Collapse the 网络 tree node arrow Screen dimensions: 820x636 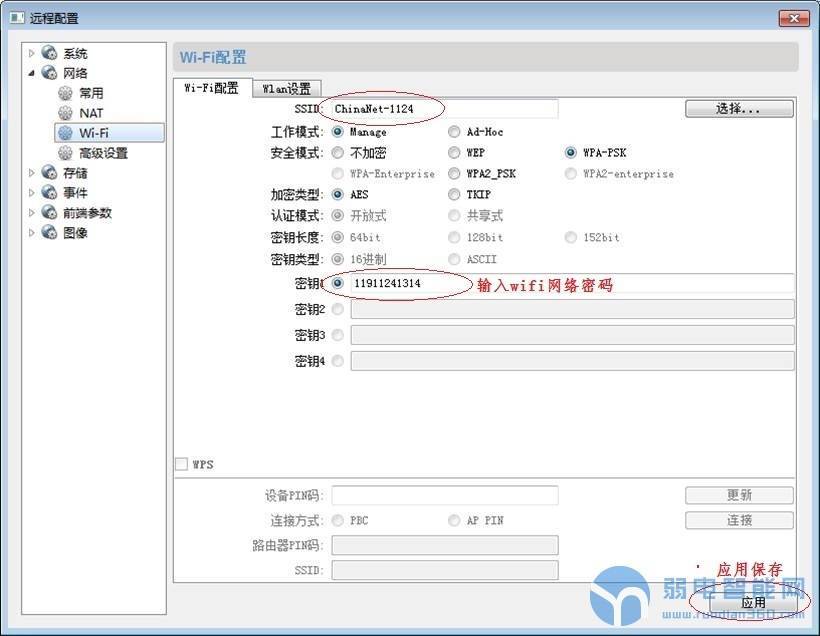click(x=32, y=73)
